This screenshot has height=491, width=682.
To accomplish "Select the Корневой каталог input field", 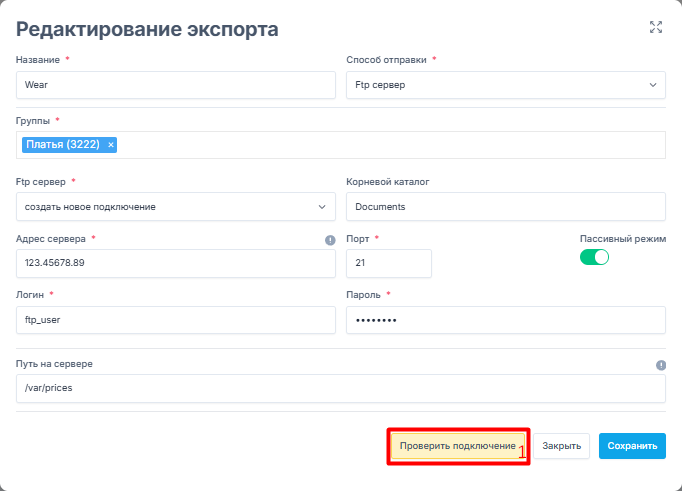I will (505, 207).
